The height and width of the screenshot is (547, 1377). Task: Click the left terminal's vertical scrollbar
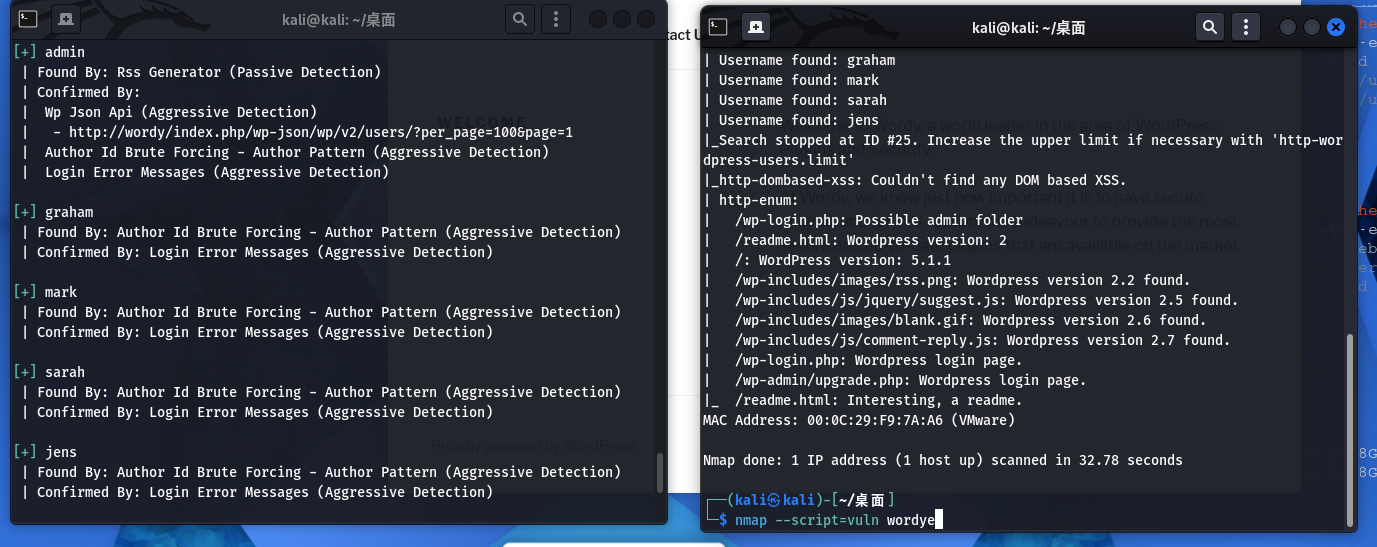[659, 472]
